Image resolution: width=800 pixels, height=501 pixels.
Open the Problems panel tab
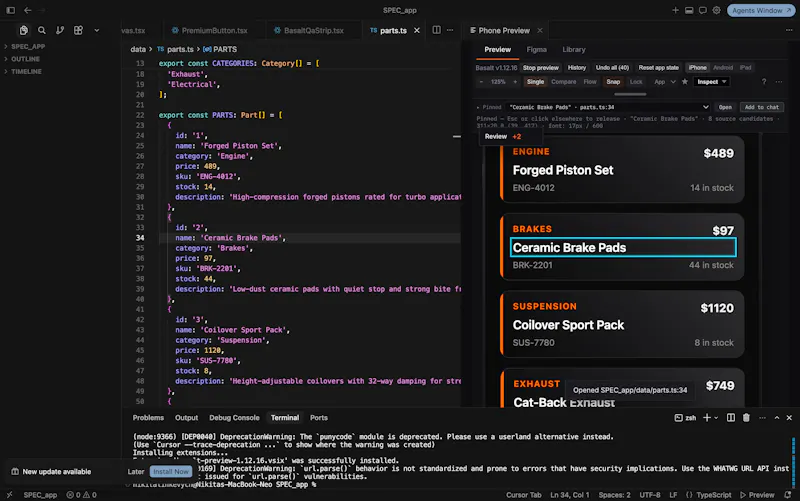pyautogui.click(x=148, y=417)
